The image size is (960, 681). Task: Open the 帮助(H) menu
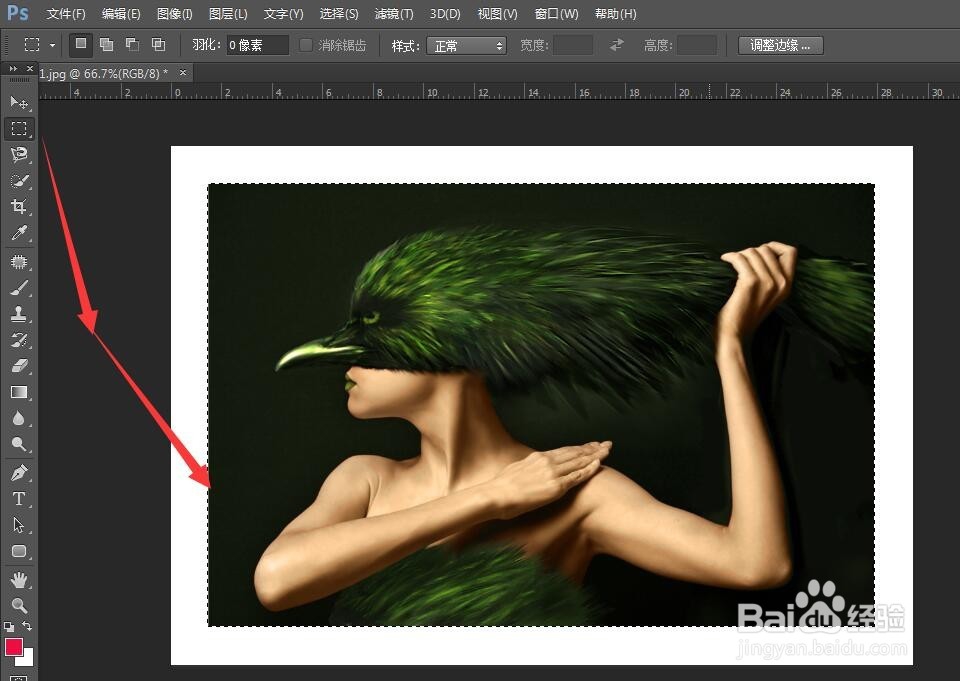(x=616, y=13)
